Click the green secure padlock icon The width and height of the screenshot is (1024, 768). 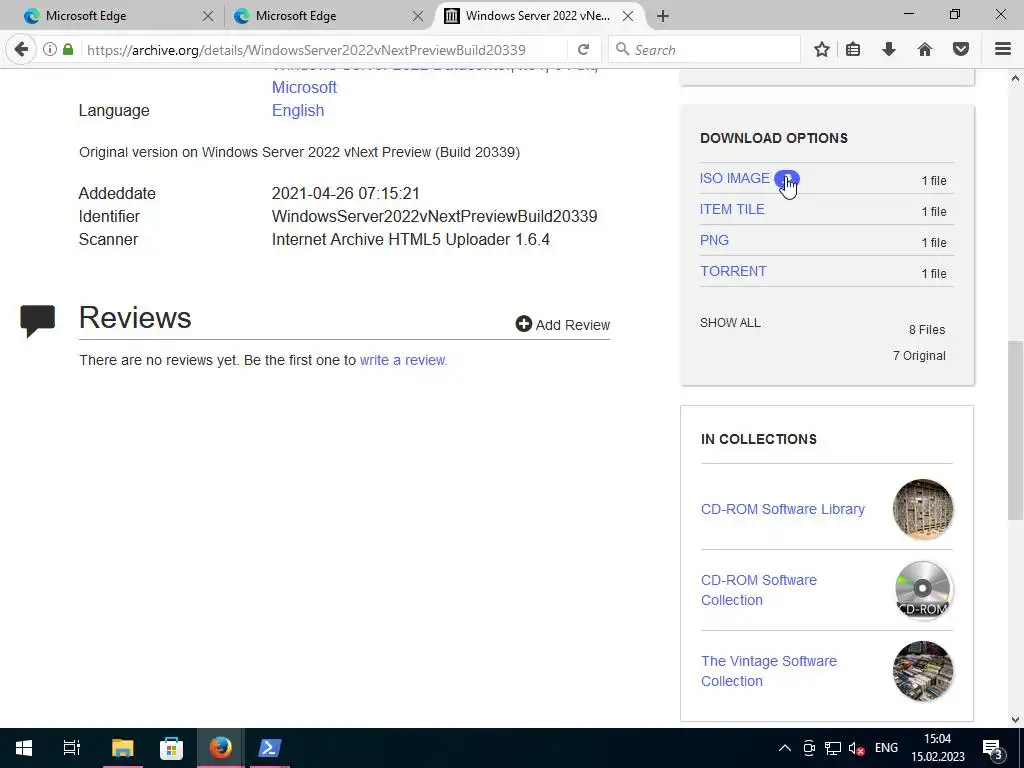point(68,50)
